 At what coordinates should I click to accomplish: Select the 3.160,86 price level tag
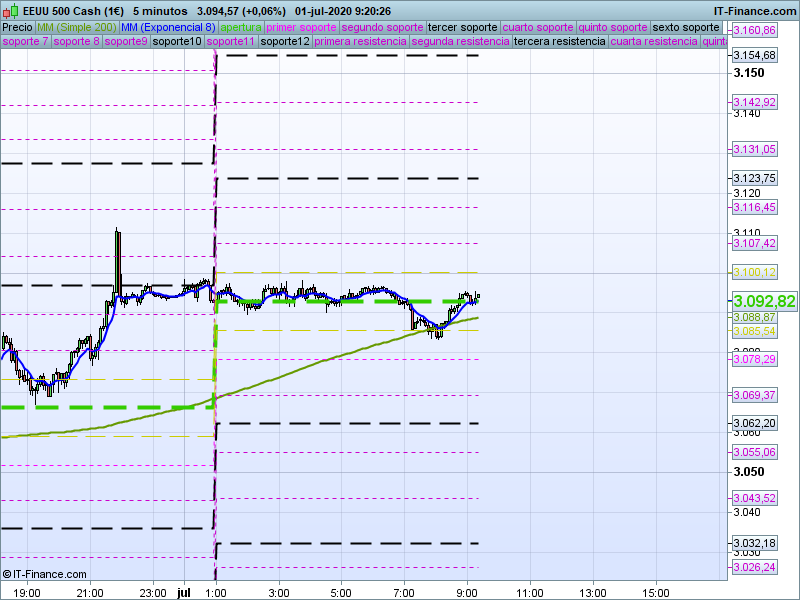pos(754,30)
